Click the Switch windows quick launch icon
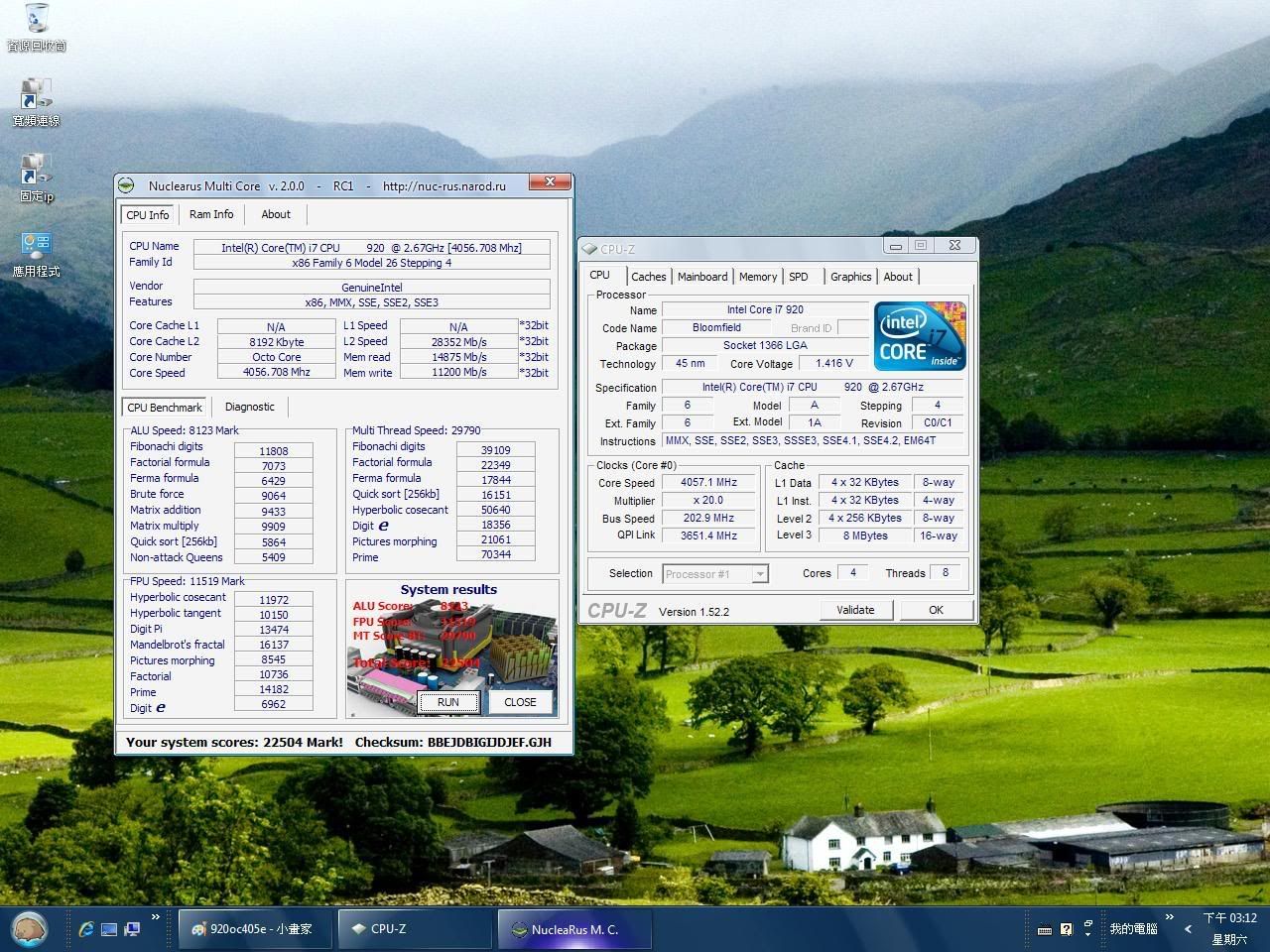Screen dimensions: 1270x952 131,929
